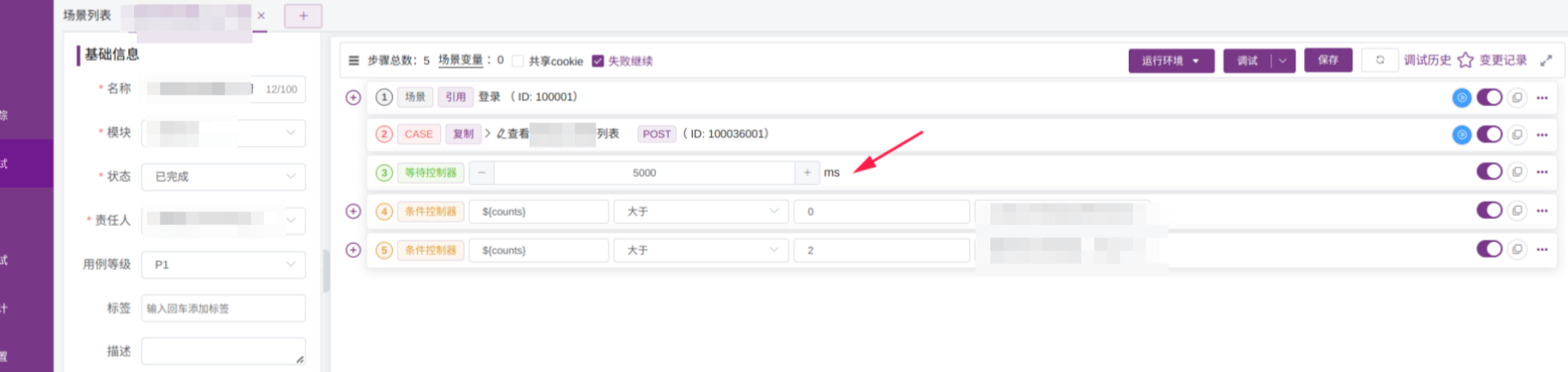Click the edit pencil icon in step 2
The width and height of the screenshot is (1568, 372).
click(x=500, y=134)
